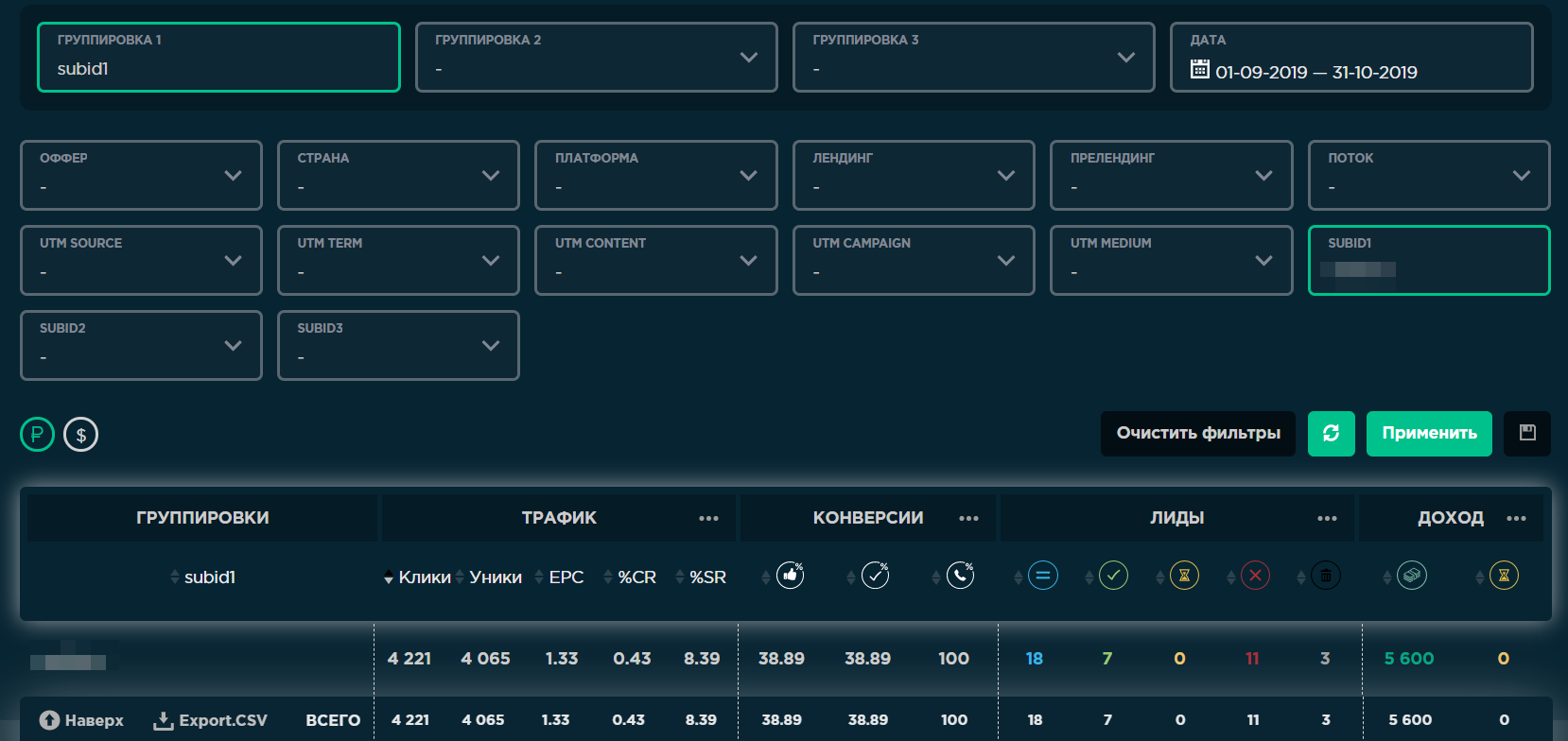Sort table by %SR column
The image size is (1568, 741).
tap(701, 577)
